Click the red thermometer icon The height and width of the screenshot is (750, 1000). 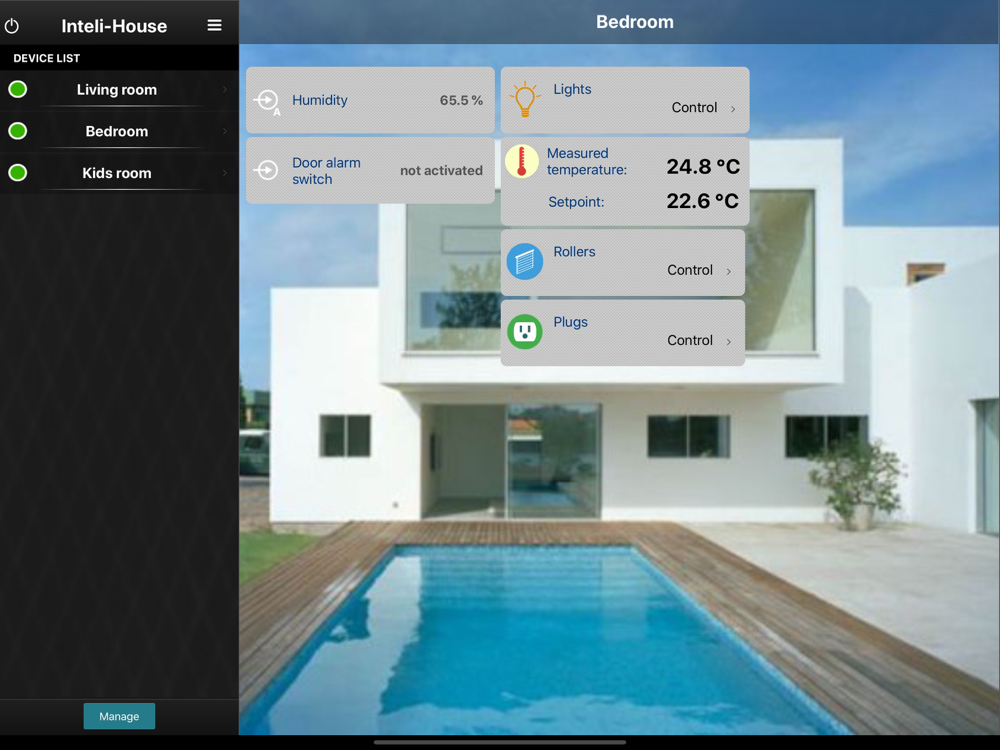point(522,161)
